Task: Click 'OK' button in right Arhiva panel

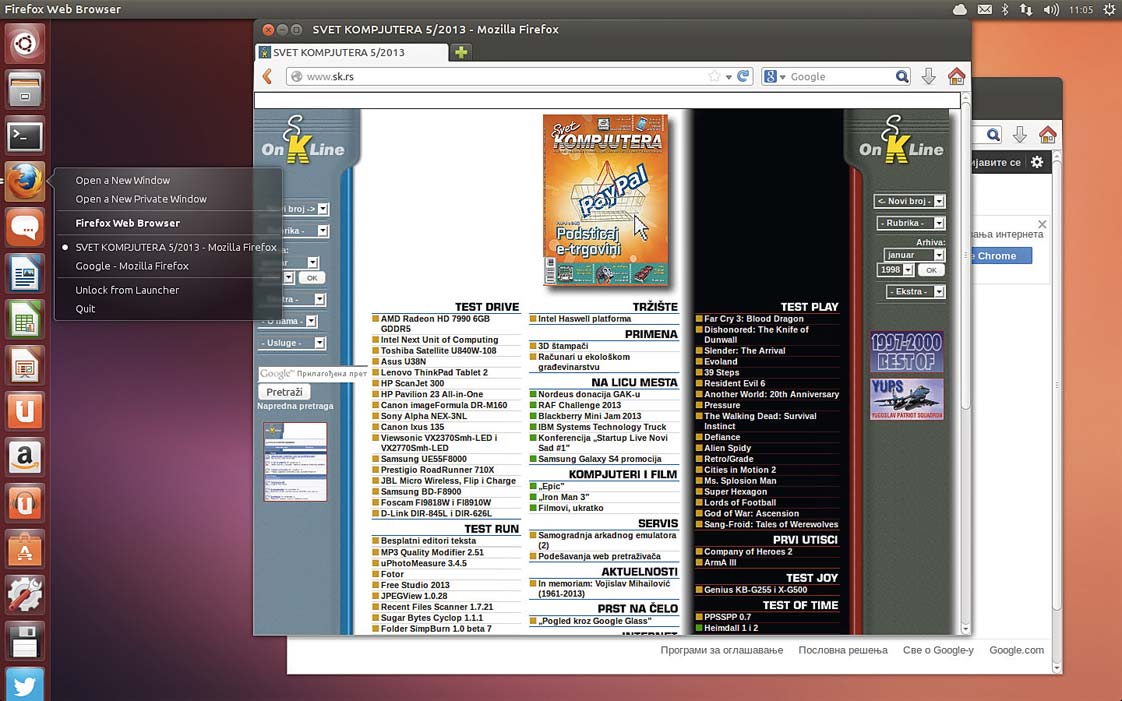Action: (930, 270)
